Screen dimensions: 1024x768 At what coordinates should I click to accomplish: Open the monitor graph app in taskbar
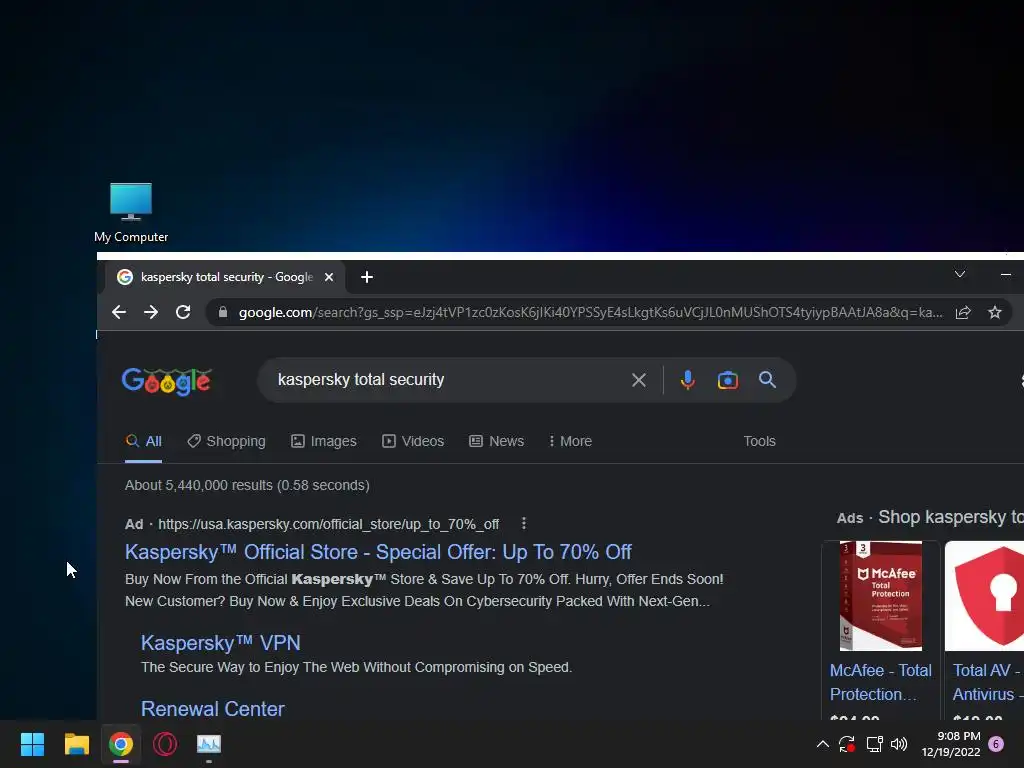point(209,744)
